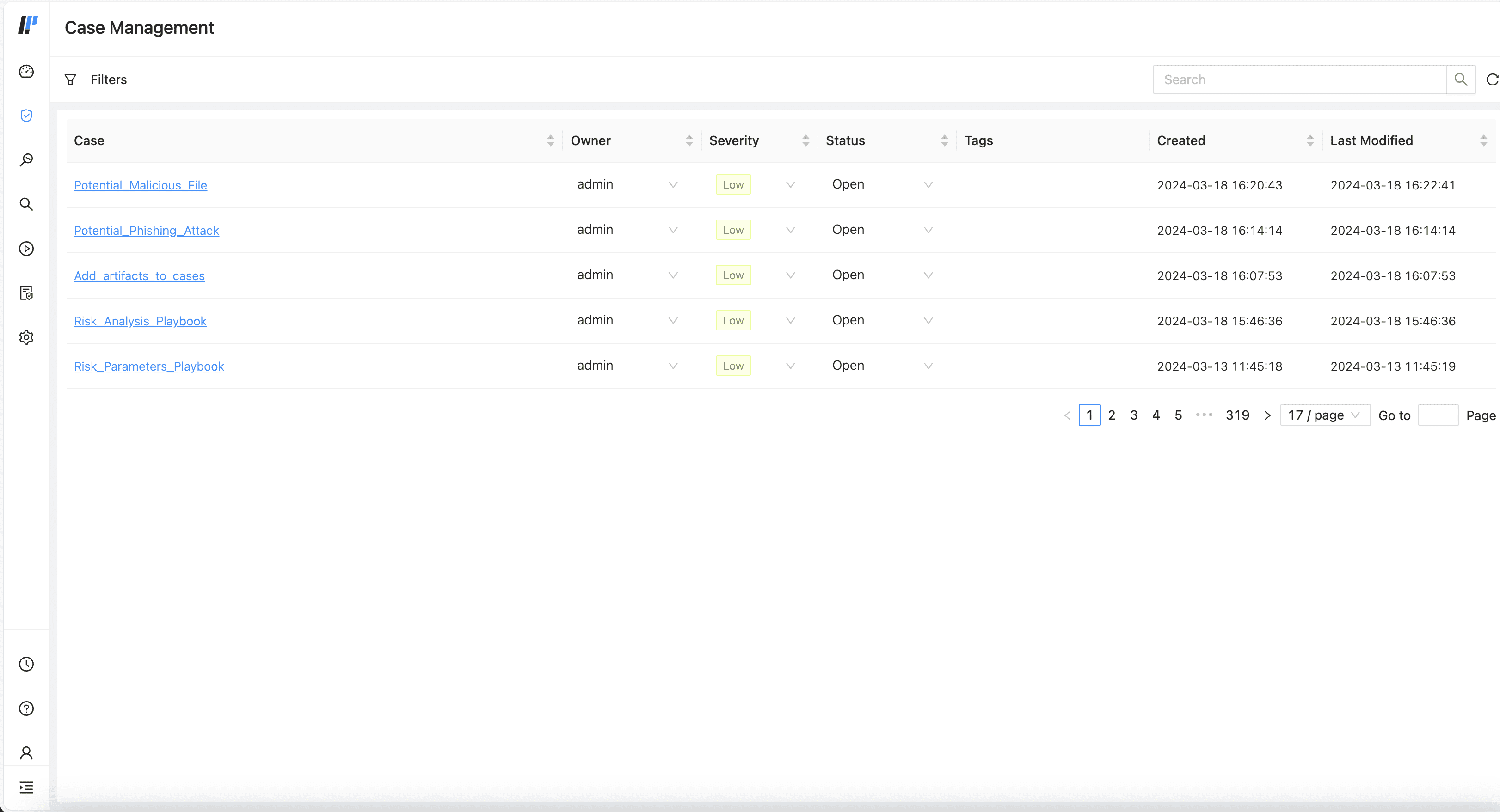Open the help question mark icon
The image size is (1500, 812).
pos(26,708)
